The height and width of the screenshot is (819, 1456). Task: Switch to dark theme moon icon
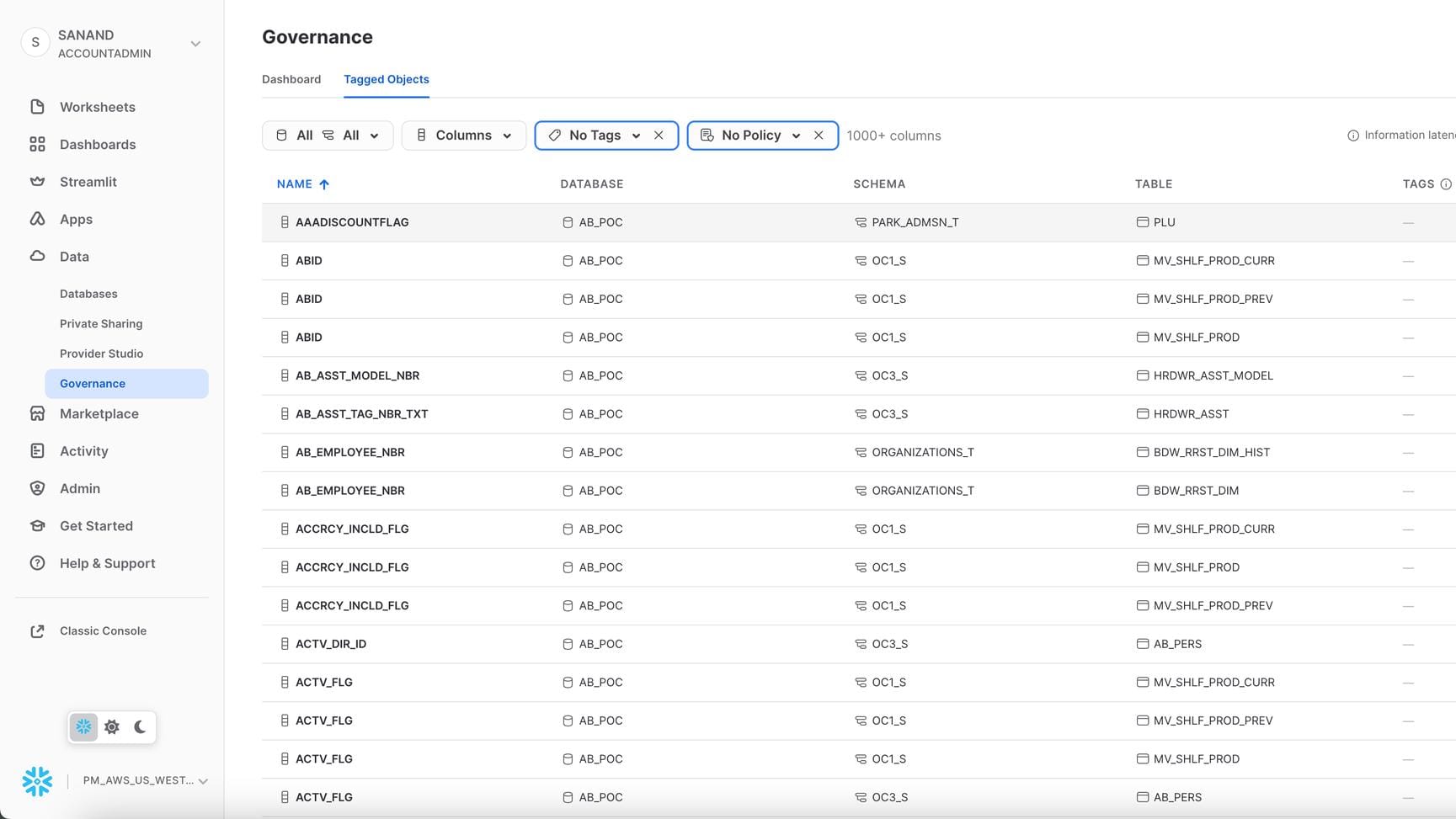[140, 726]
